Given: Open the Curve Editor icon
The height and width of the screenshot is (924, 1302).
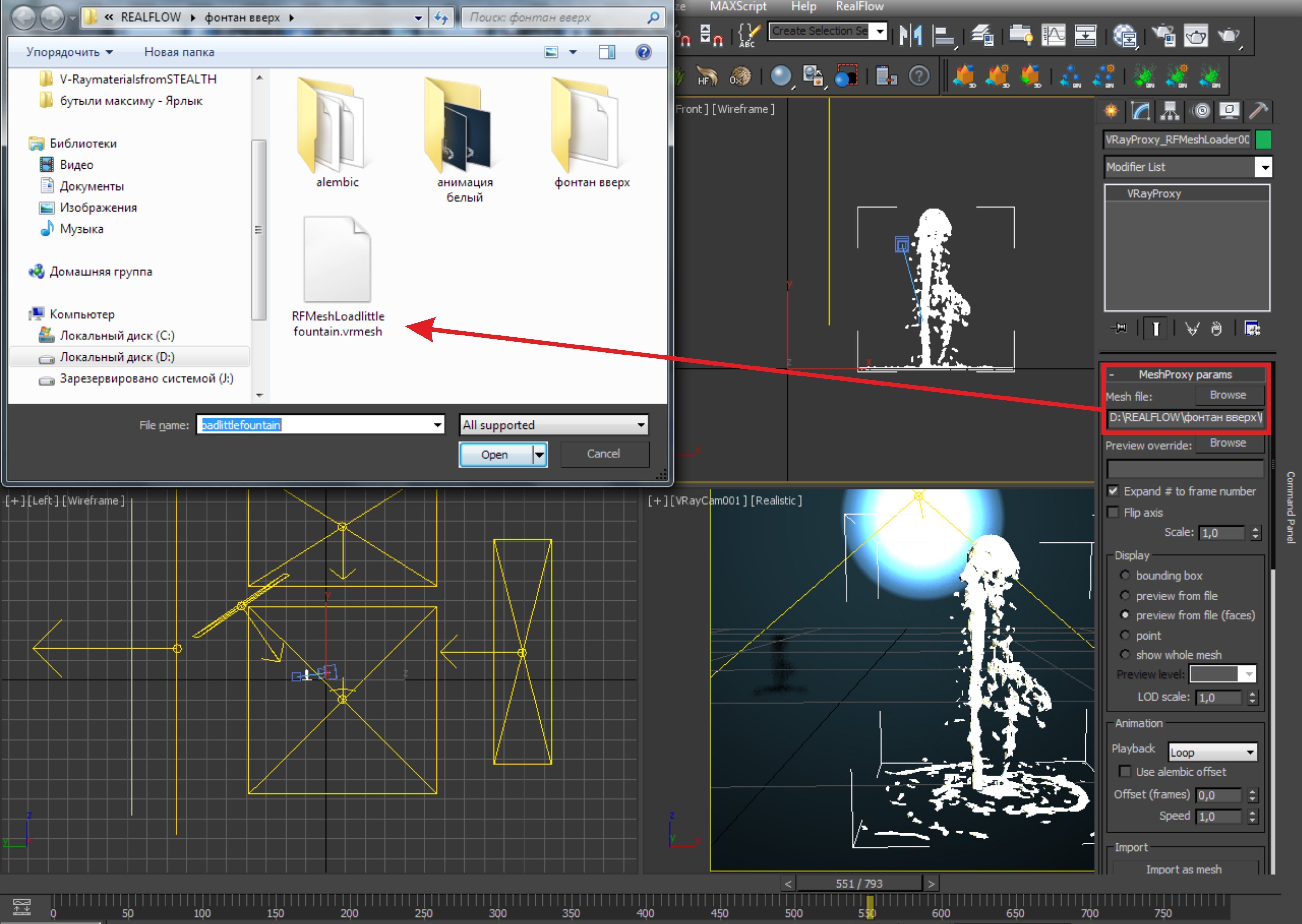Looking at the screenshot, I should click(1053, 35).
